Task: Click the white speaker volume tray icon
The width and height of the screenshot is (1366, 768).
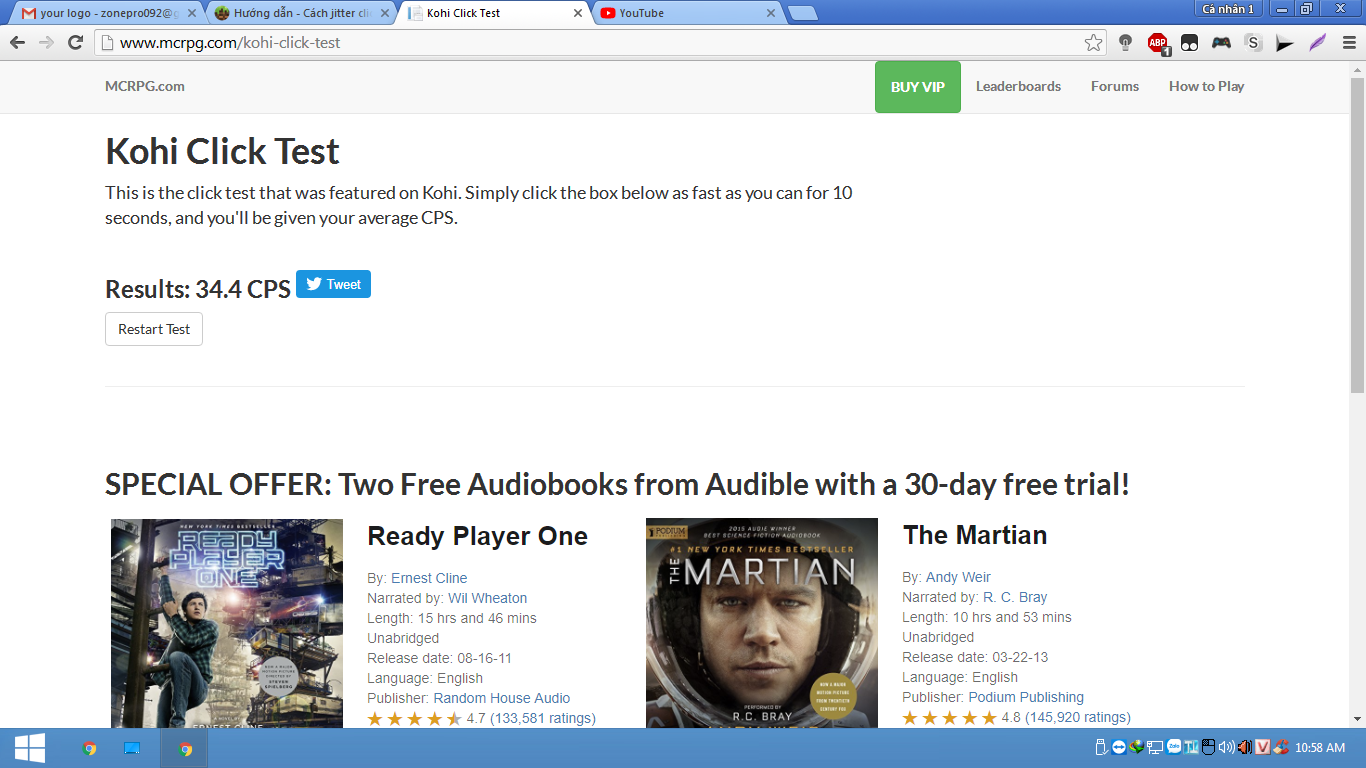Action: (1226, 747)
